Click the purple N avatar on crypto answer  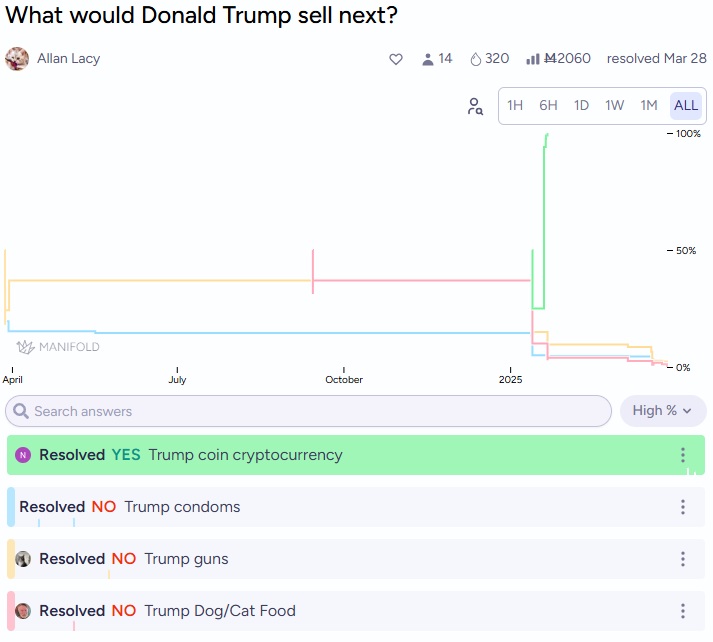[23, 455]
